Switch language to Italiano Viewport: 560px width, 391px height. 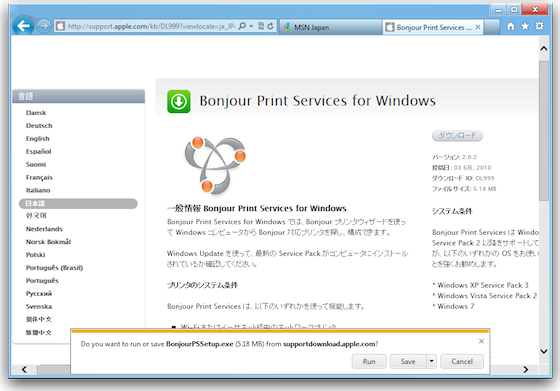(38, 190)
